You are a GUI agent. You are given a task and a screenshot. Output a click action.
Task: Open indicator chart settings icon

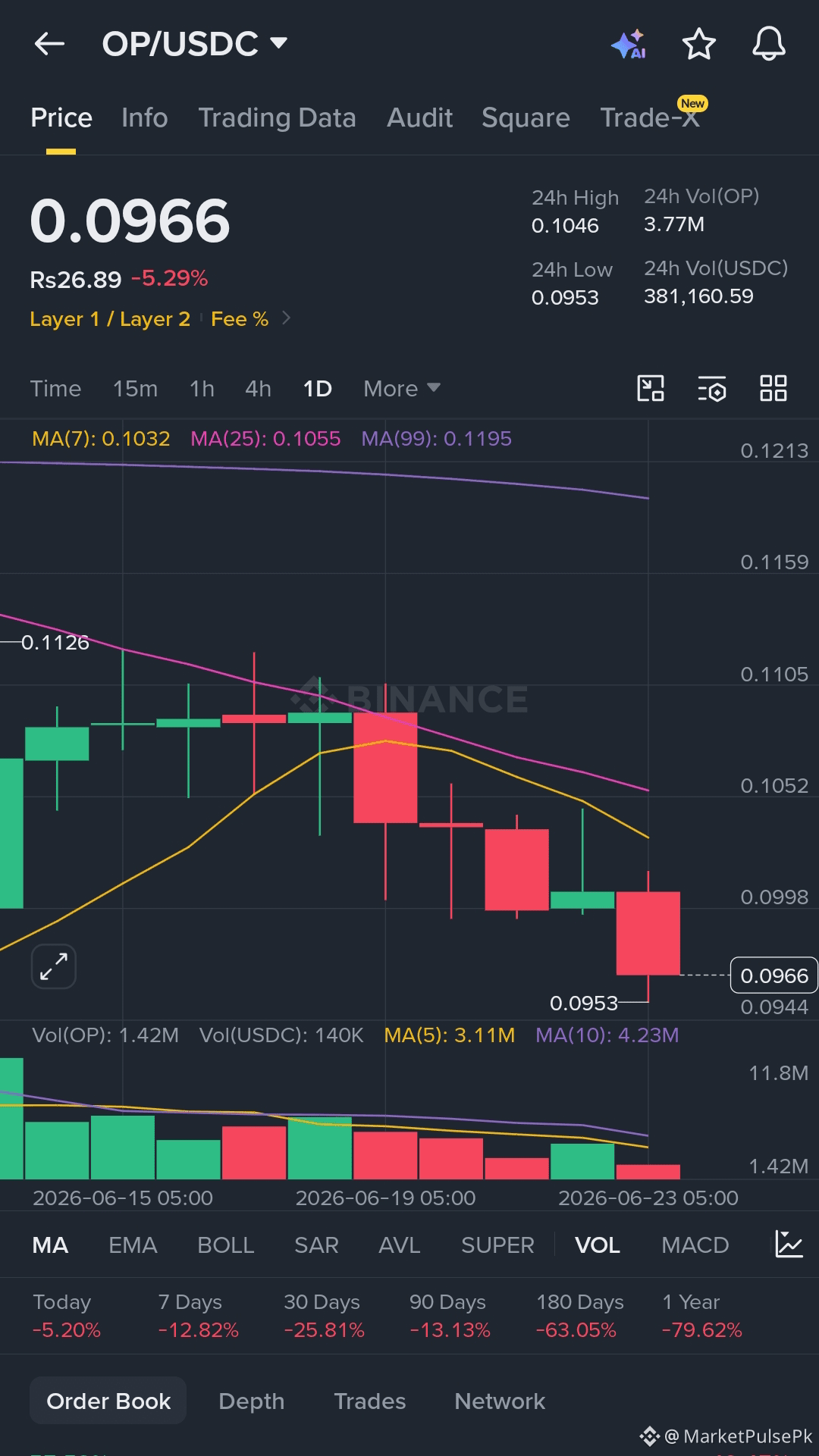[789, 1245]
